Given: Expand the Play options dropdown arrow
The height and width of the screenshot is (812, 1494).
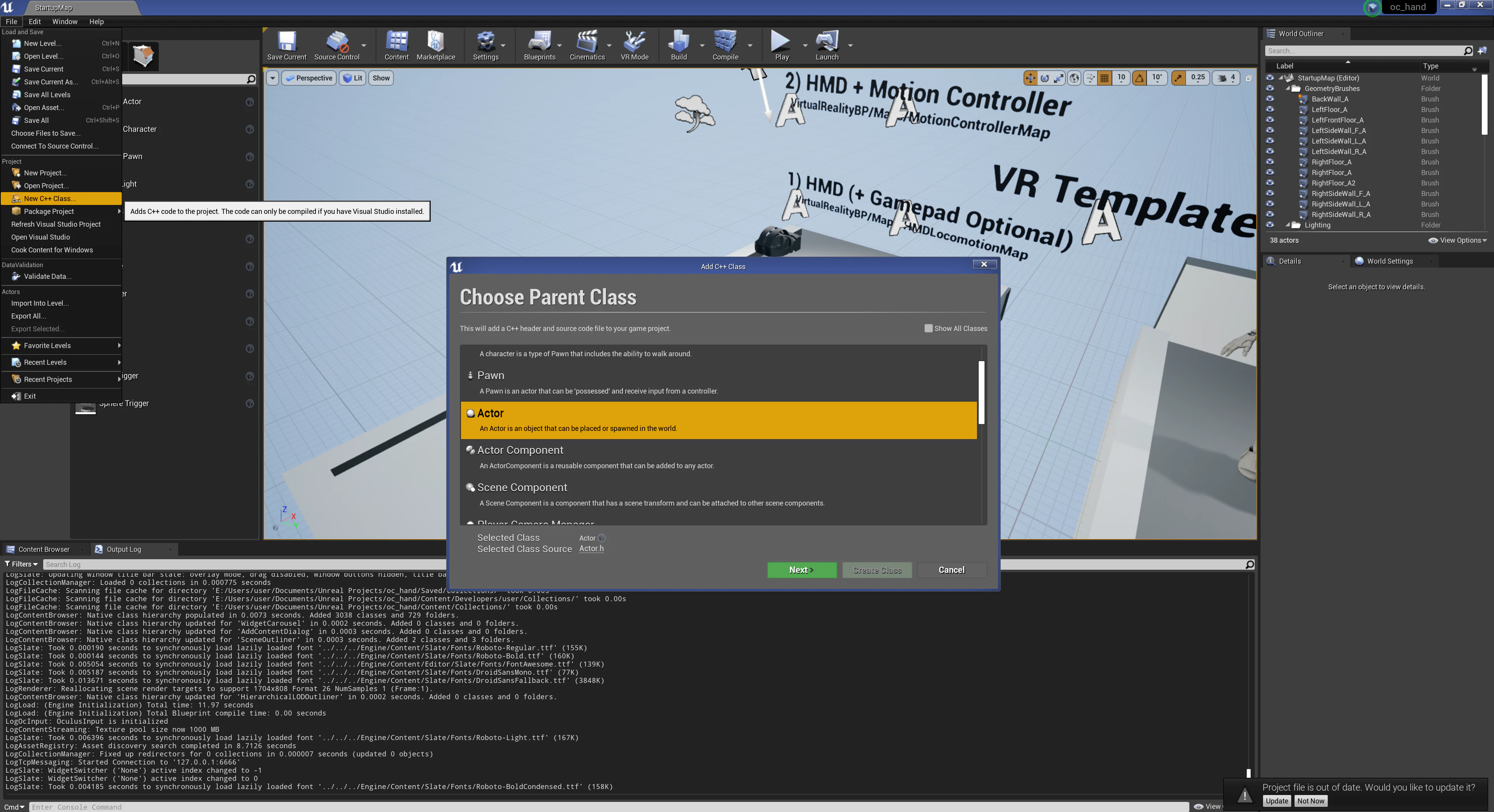Looking at the screenshot, I should coord(805,45).
